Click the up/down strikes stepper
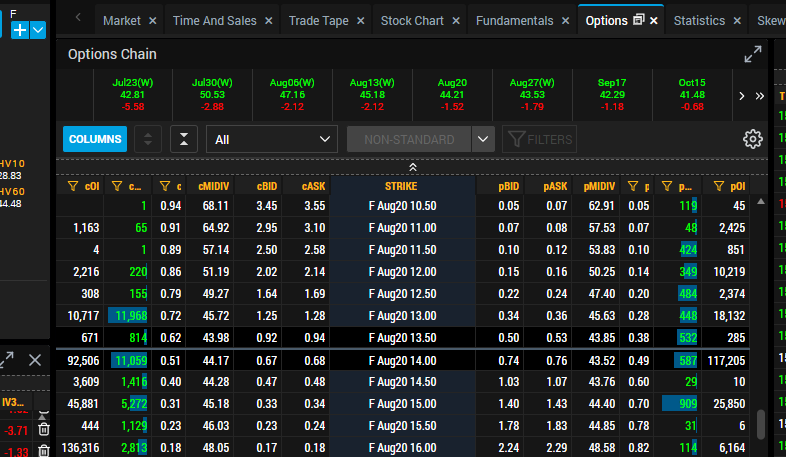The height and width of the screenshot is (457, 786). coord(148,139)
